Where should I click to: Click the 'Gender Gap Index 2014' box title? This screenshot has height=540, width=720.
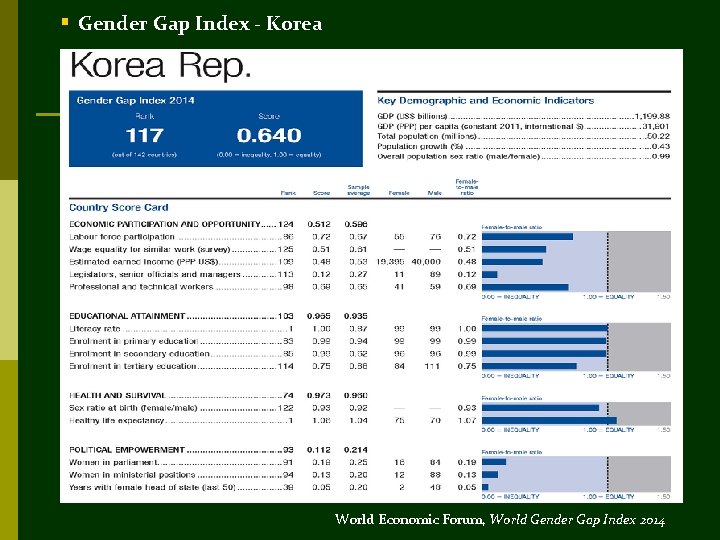coord(135,101)
